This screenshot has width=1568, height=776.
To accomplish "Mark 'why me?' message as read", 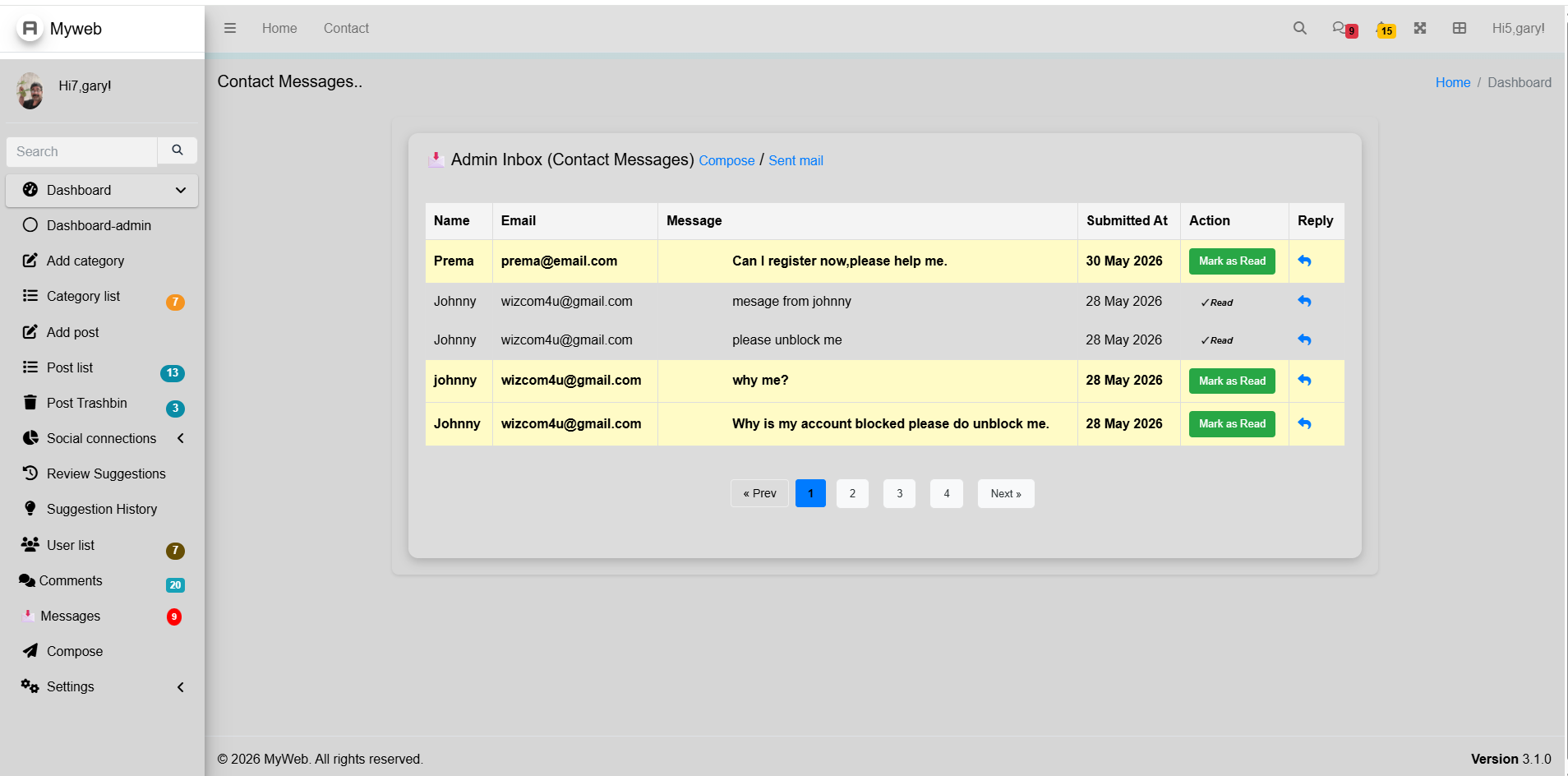I will pos(1232,381).
